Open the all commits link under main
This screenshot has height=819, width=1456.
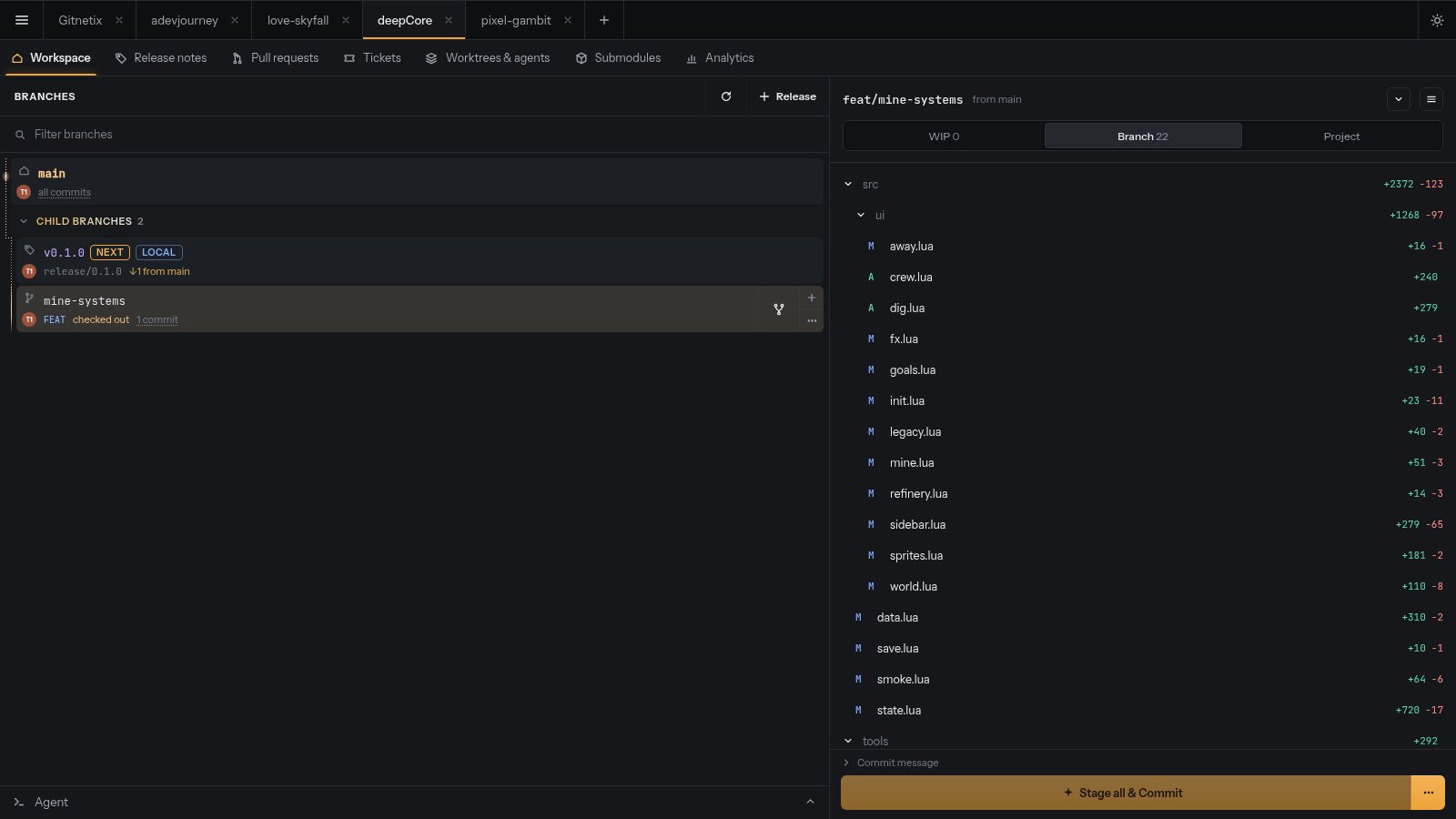coord(65,192)
